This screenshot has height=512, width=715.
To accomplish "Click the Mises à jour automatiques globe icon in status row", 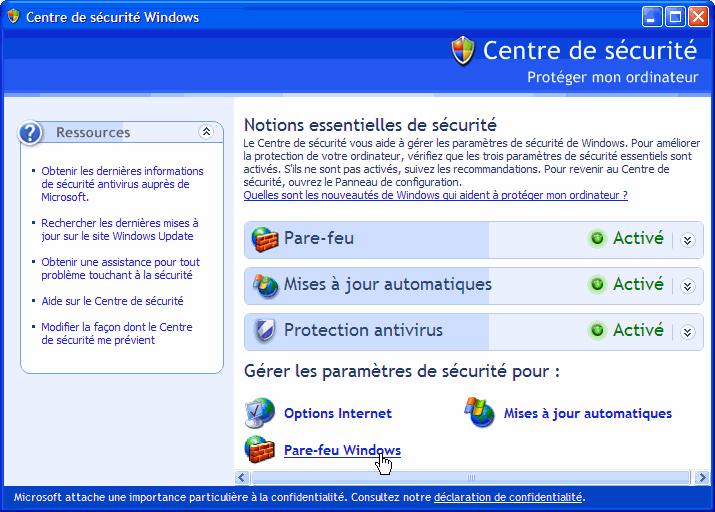I will click(x=265, y=285).
